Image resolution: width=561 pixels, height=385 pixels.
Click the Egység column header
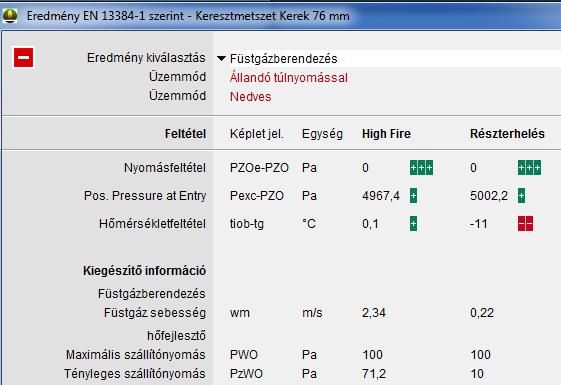pyautogui.click(x=322, y=134)
